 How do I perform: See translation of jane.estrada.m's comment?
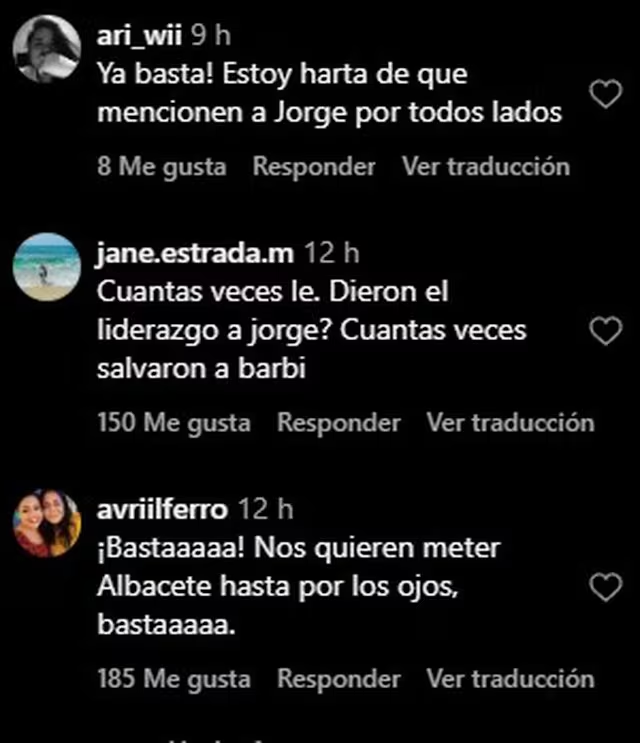tap(510, 423)
